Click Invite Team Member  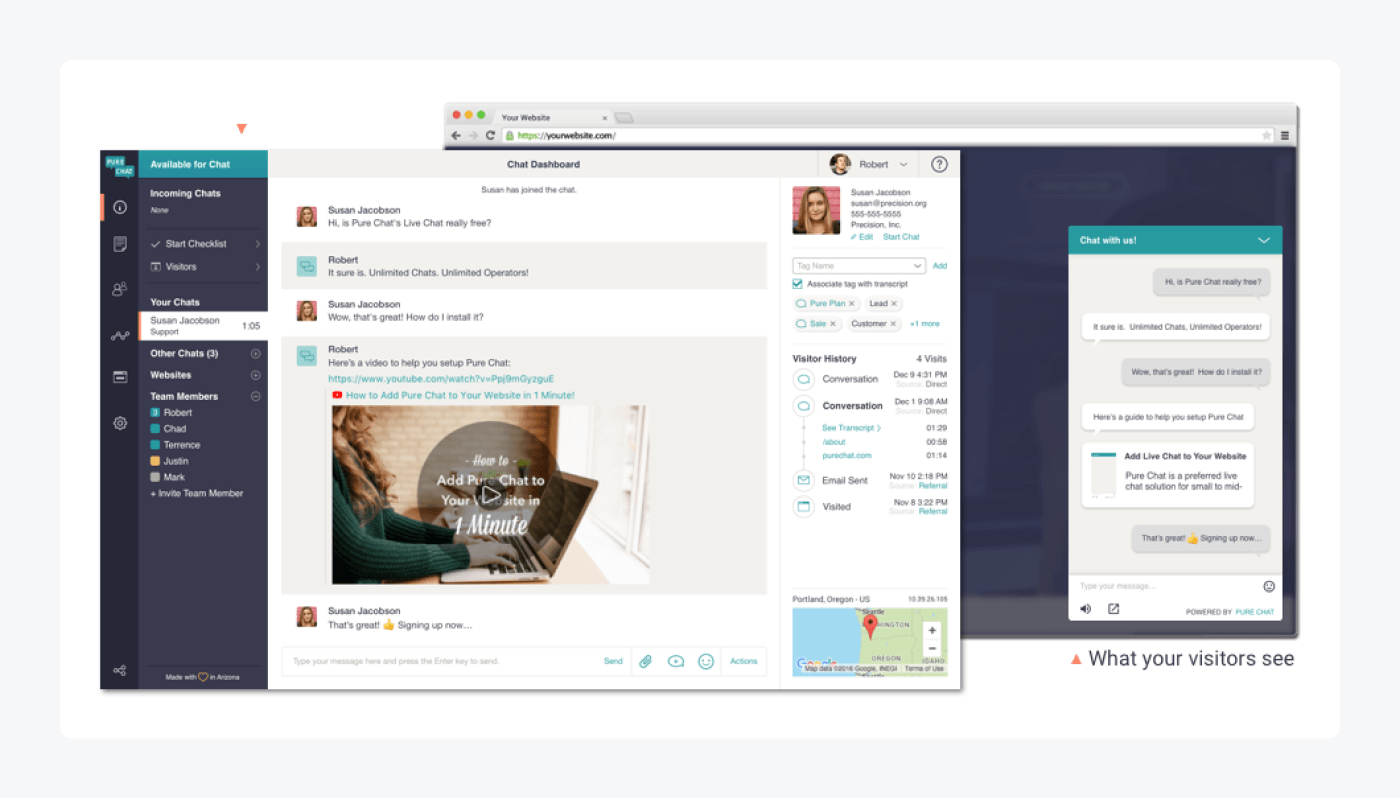pyautogui.click(x=197, y=493)
